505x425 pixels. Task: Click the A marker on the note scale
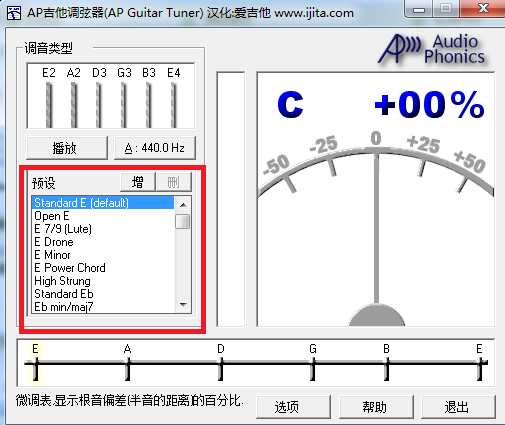[127, 363]
